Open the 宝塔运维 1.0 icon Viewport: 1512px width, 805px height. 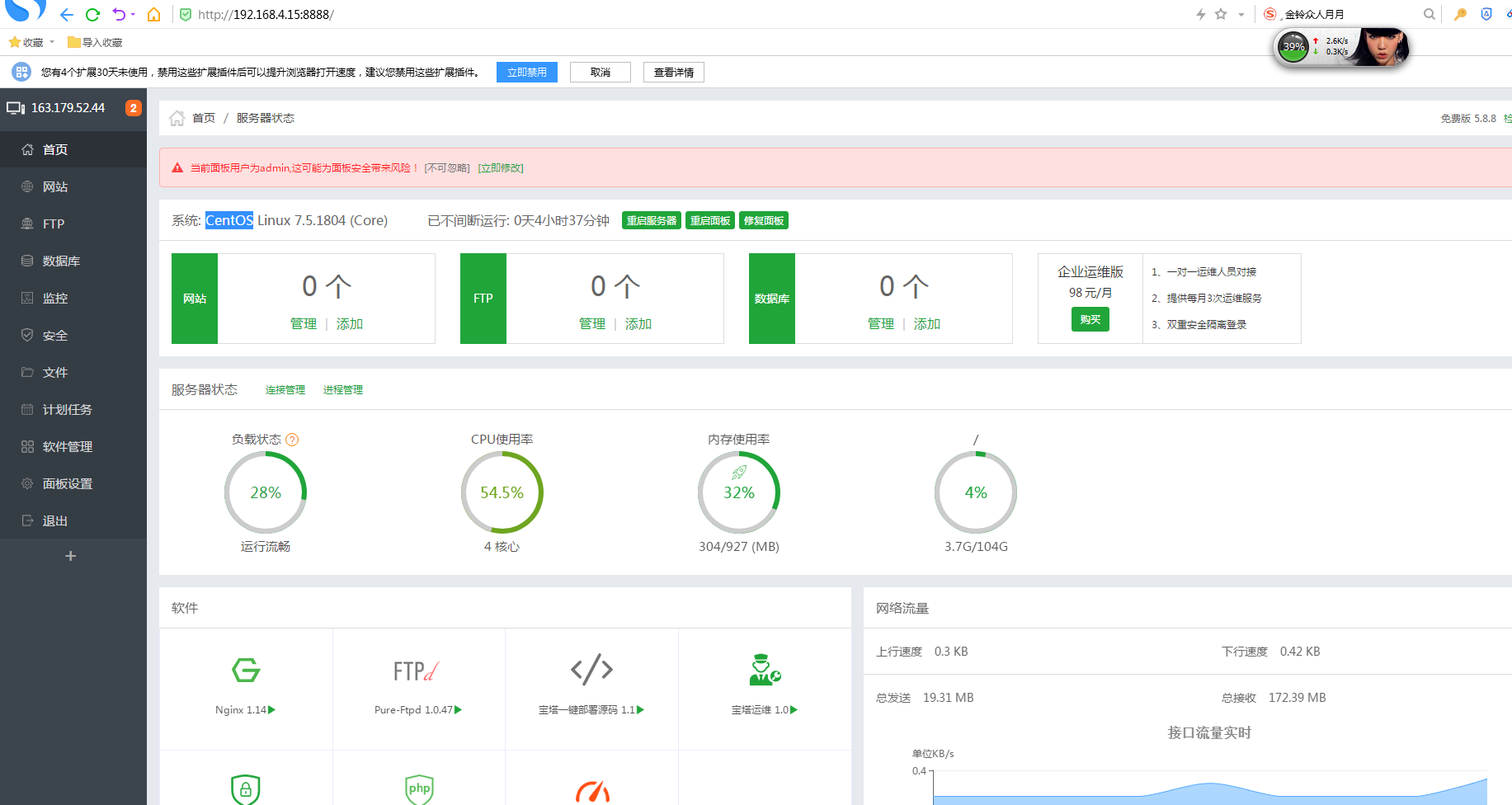pos(765,670)
